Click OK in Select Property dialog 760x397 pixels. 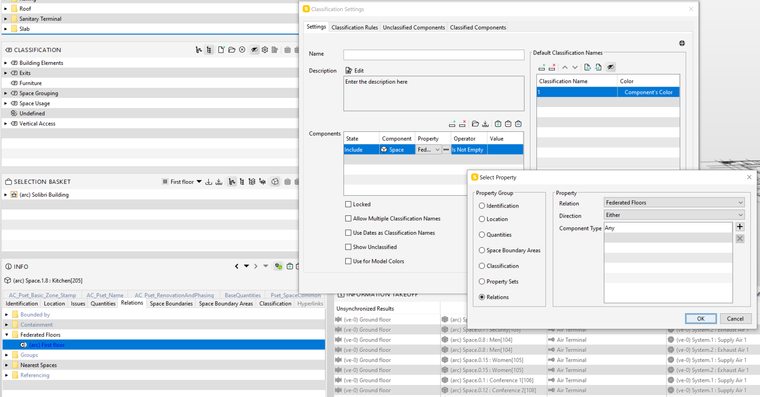pyautogui.click(x=700, y=318)
